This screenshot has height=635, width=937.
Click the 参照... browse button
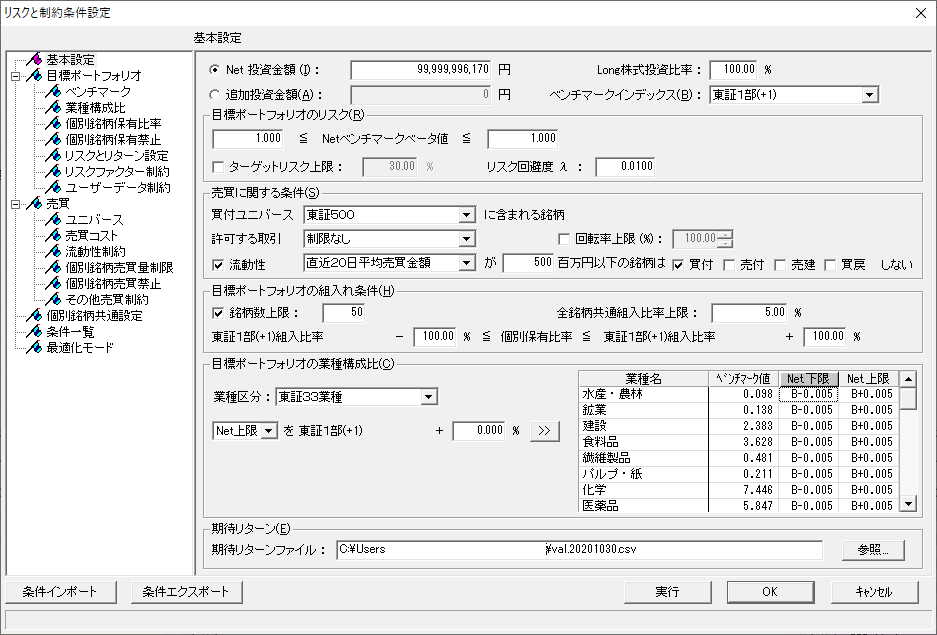pos(866,549)
